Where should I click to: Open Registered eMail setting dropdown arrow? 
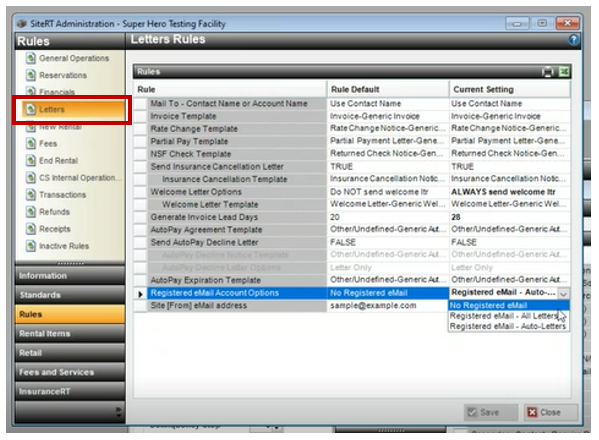pyautogui.click(x=563, y=293)
